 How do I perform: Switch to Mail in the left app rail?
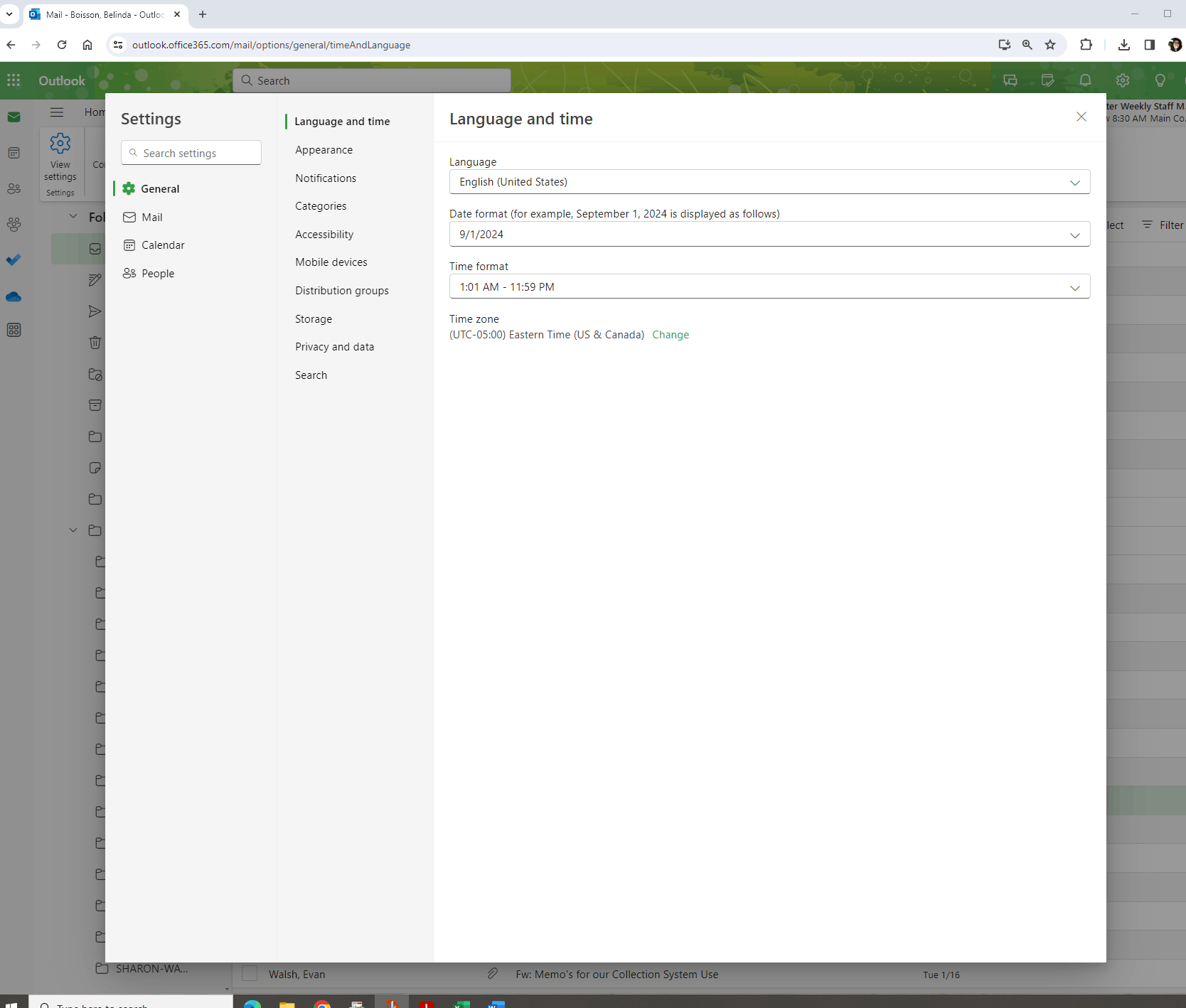[x=14, y=117]
